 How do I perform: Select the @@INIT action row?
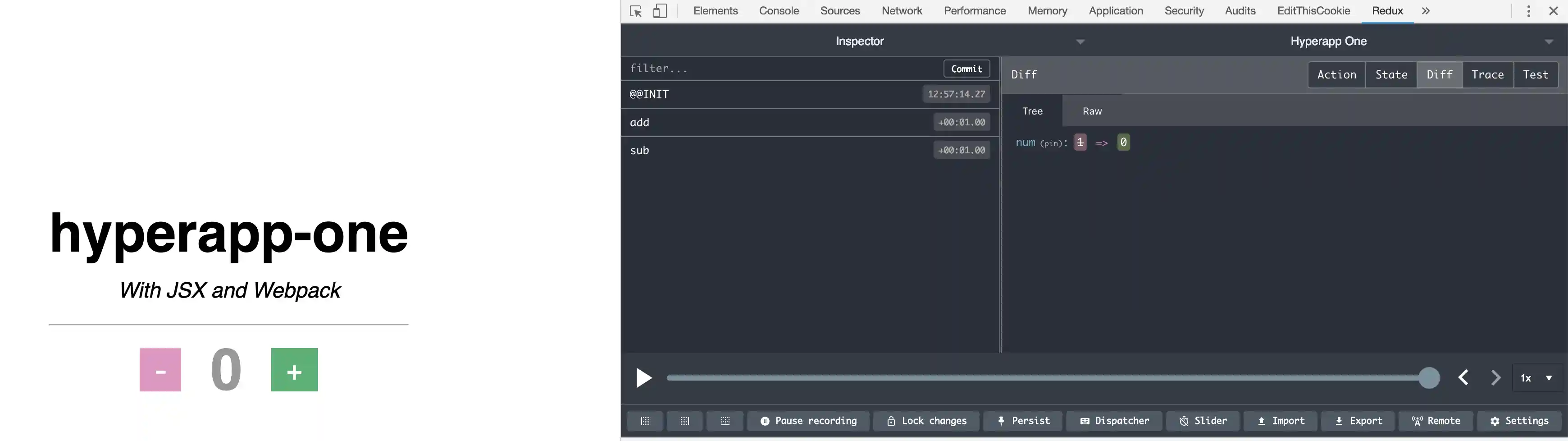(x=810, y=94)
